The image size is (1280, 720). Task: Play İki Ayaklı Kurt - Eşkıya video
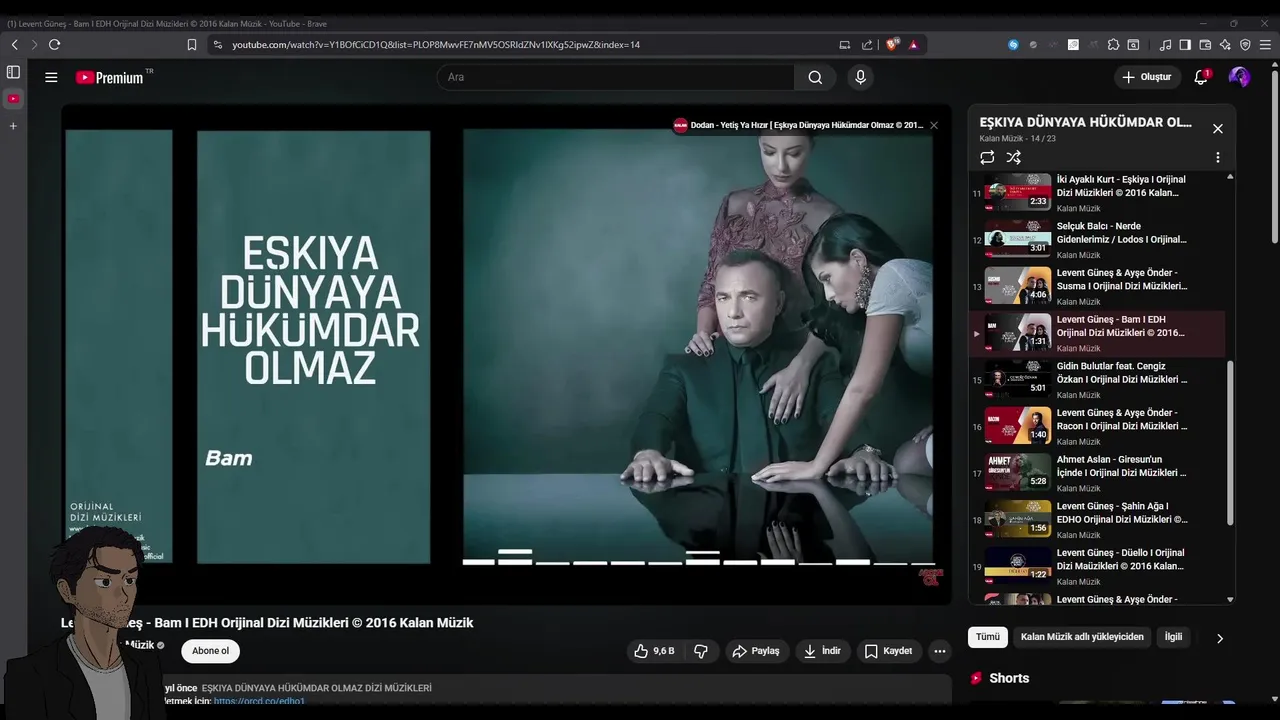click(x=1097, y=192)
